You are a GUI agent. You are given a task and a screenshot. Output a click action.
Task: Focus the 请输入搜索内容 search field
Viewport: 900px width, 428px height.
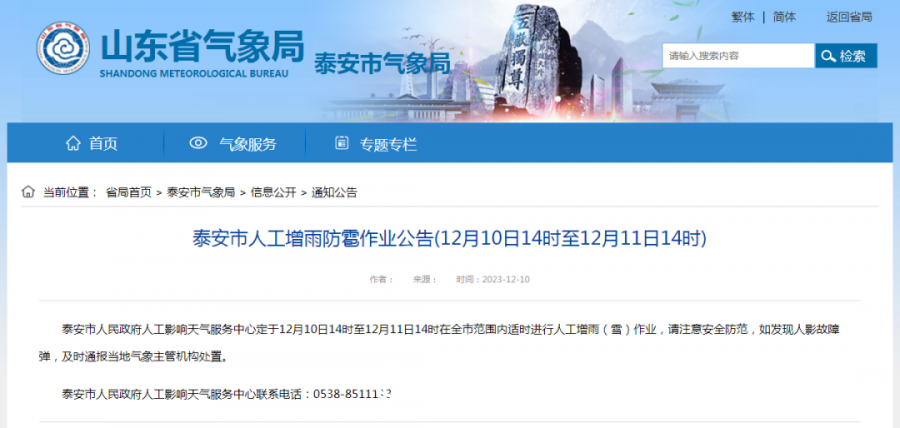pos(739,56)
